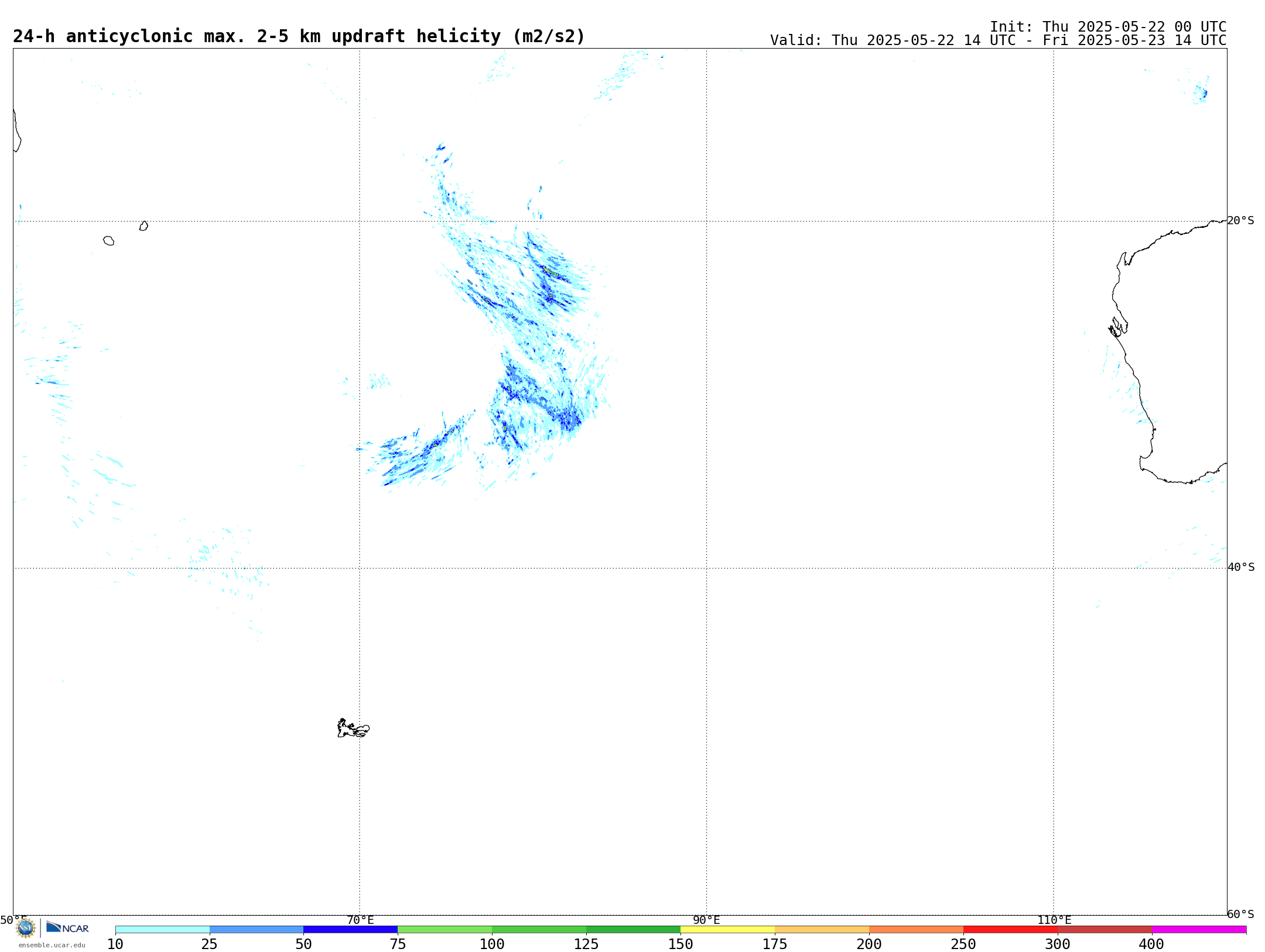The image size is (1265, 952).
Task: Click the light blue 25-50 color swatch
Action: [257, 930]
